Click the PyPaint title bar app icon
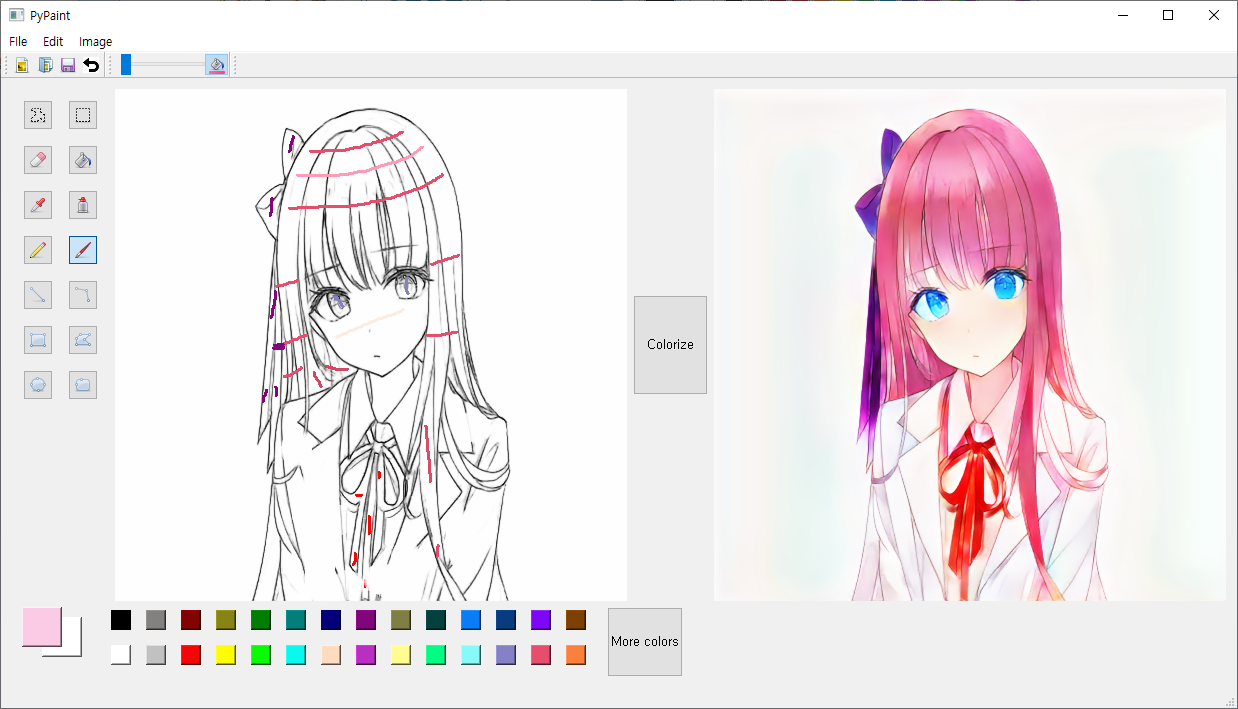Viewport: 1238px width, 709px height. tap(16, 15)
